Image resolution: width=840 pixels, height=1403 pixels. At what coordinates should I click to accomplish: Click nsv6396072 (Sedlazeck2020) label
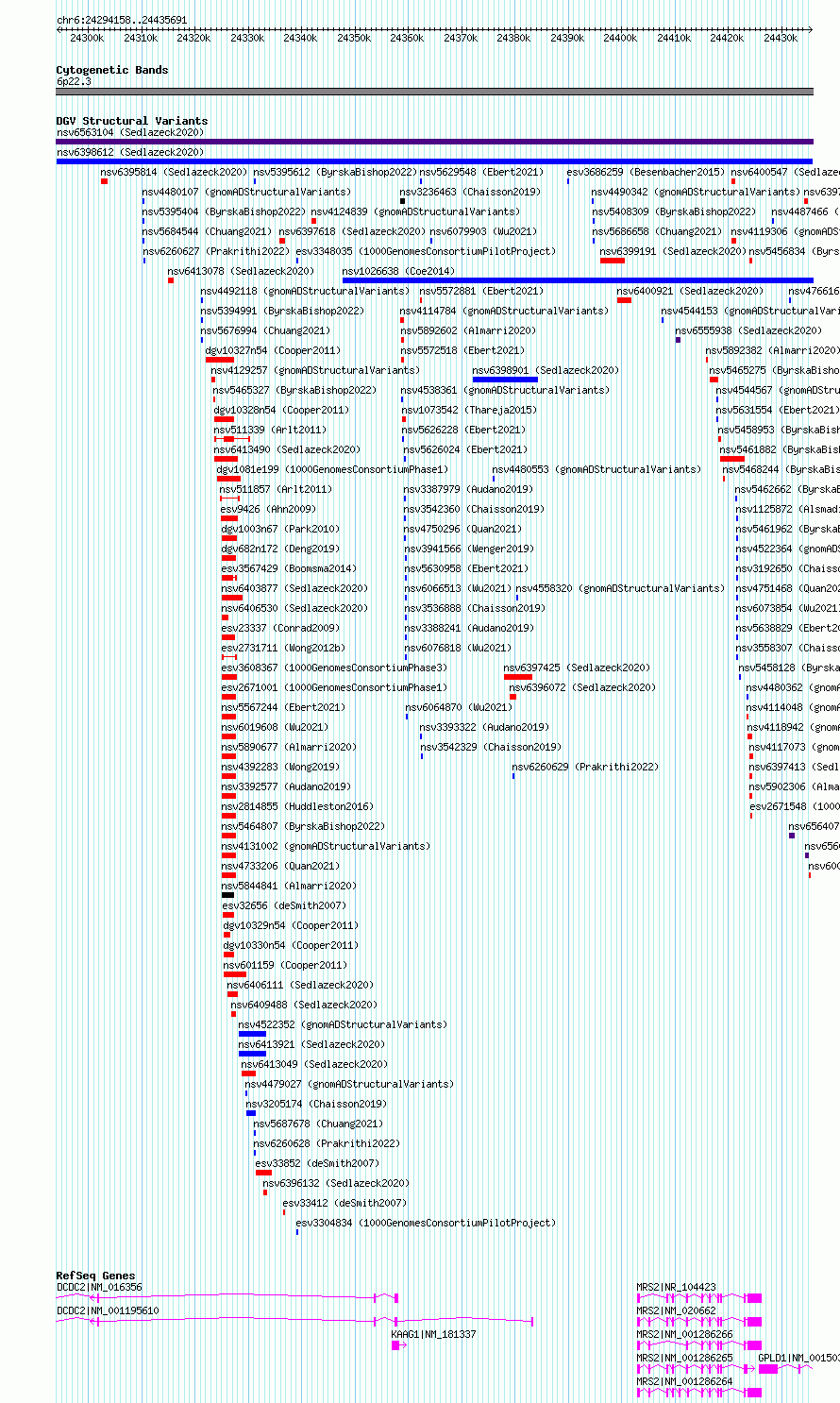(x=582, y=687)
